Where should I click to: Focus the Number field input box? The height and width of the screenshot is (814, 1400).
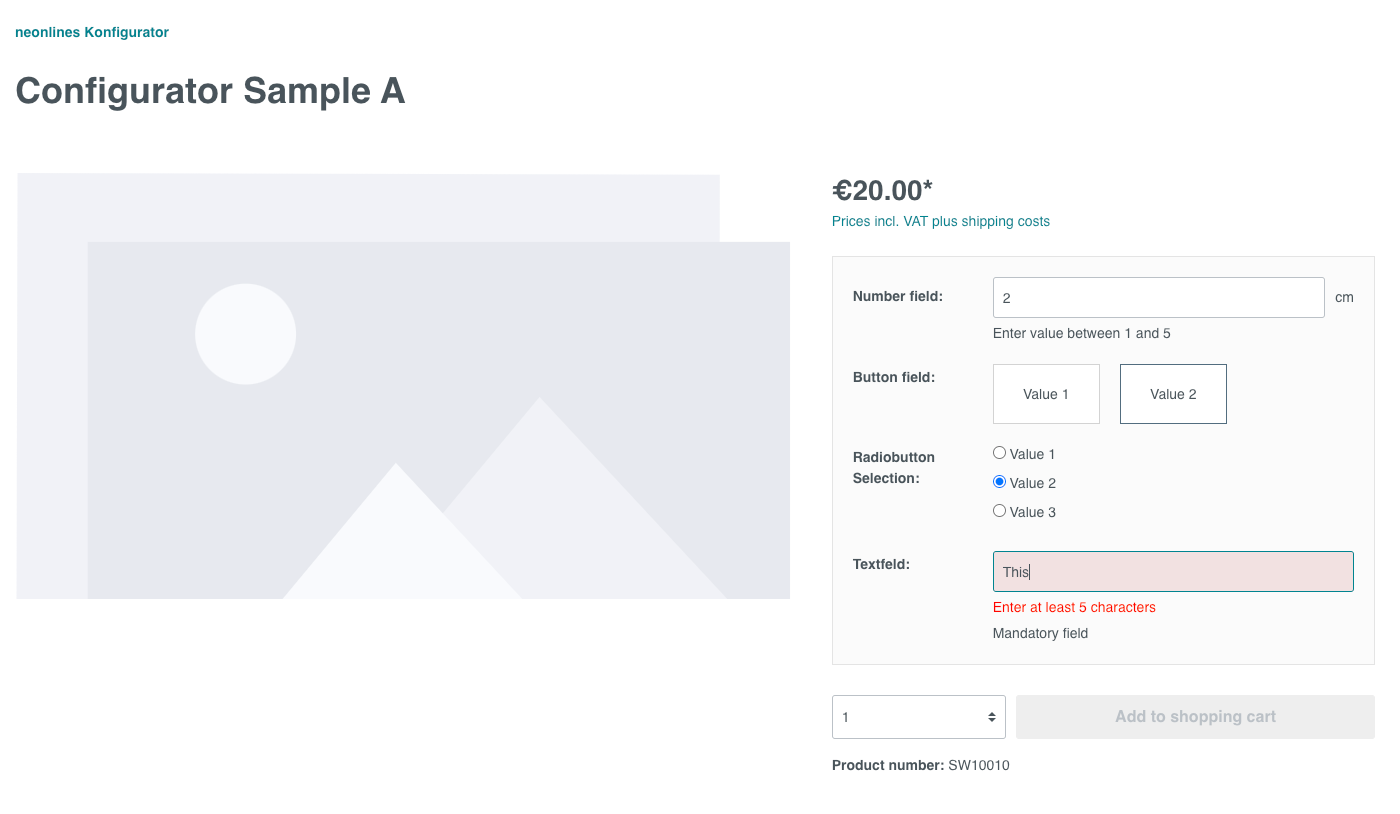coord(1158,298)
